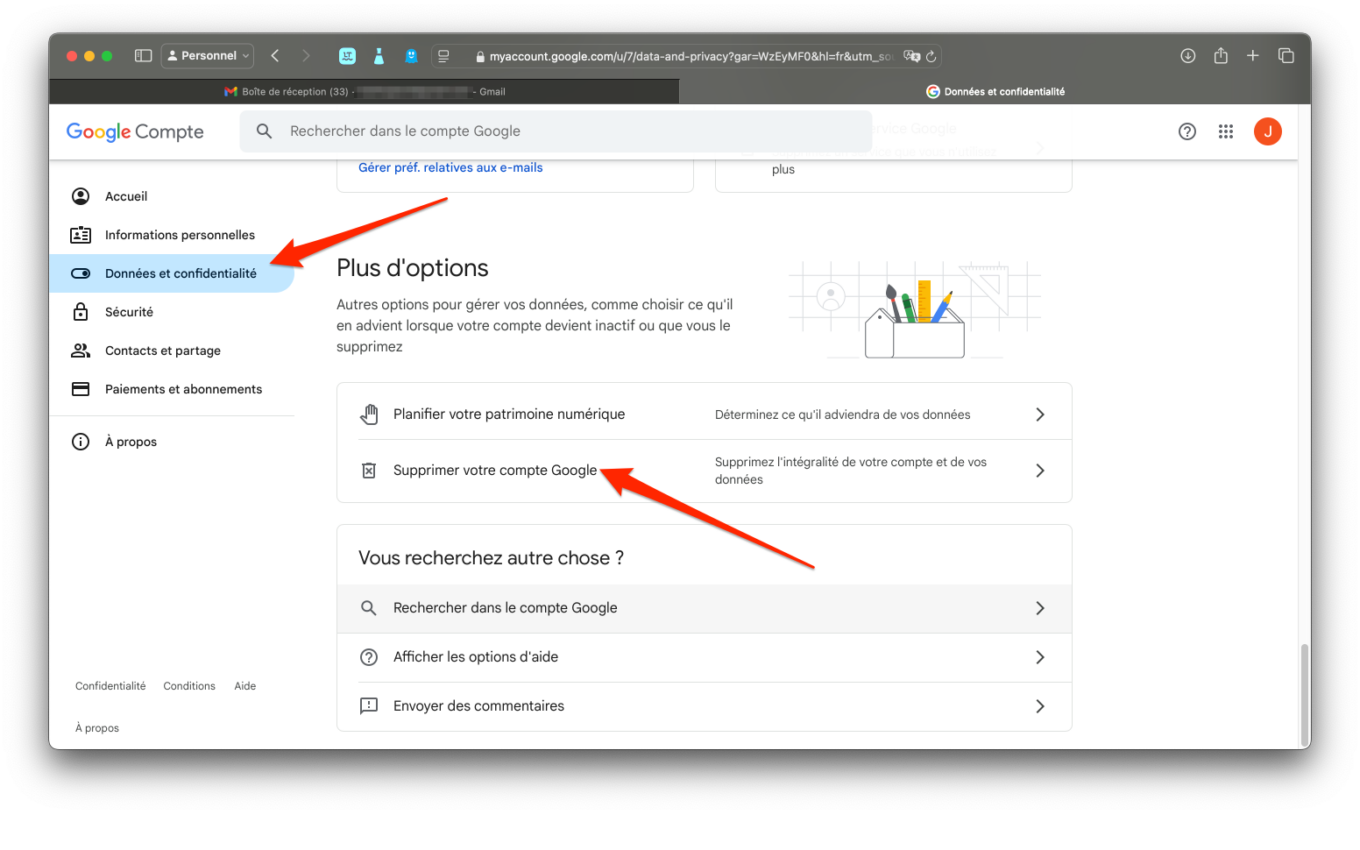Open Informations personnelles in sidebar
The image size is (1360, 850).
(x=172, y=235)
